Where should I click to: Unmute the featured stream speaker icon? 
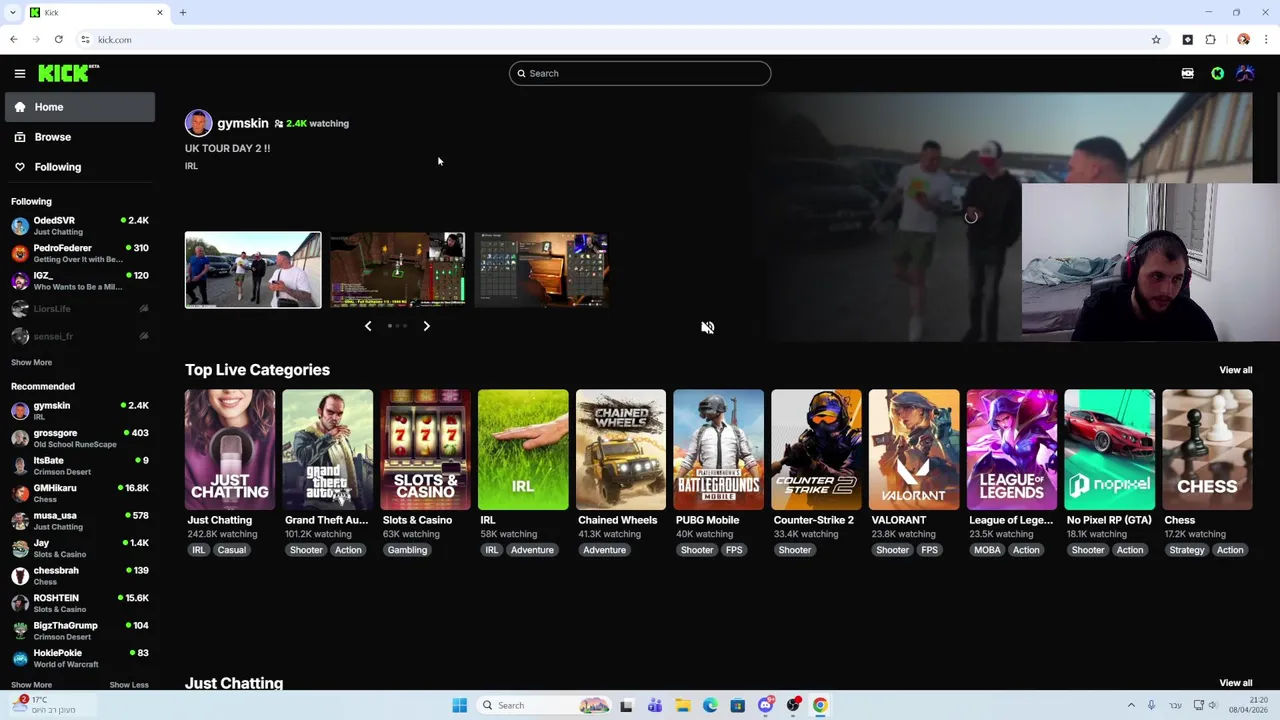coord(707,327)
